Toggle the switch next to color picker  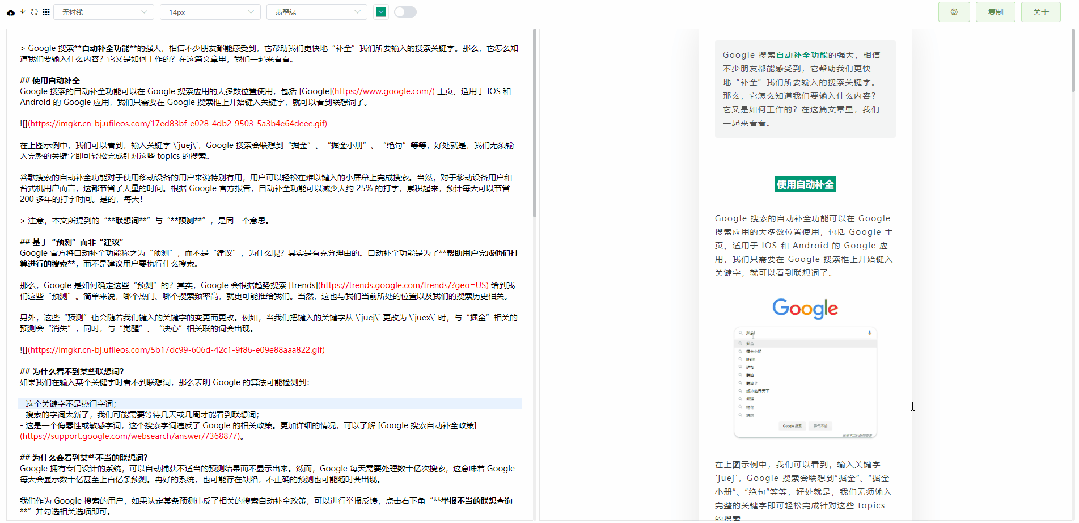pyautogui.click(x=405, y=12)
